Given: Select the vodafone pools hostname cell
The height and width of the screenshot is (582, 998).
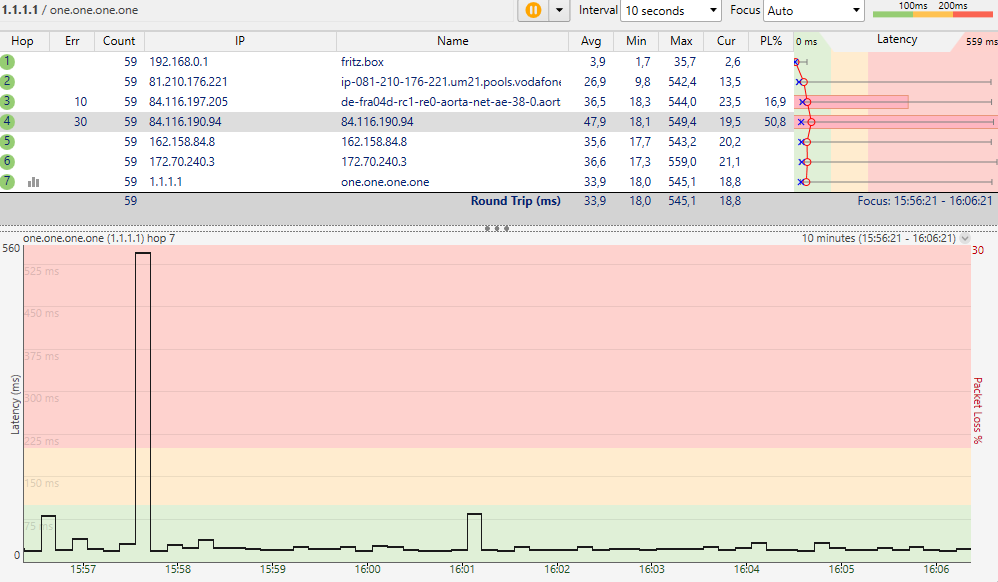Looking at the screenshot, I should tap(451, 82).
